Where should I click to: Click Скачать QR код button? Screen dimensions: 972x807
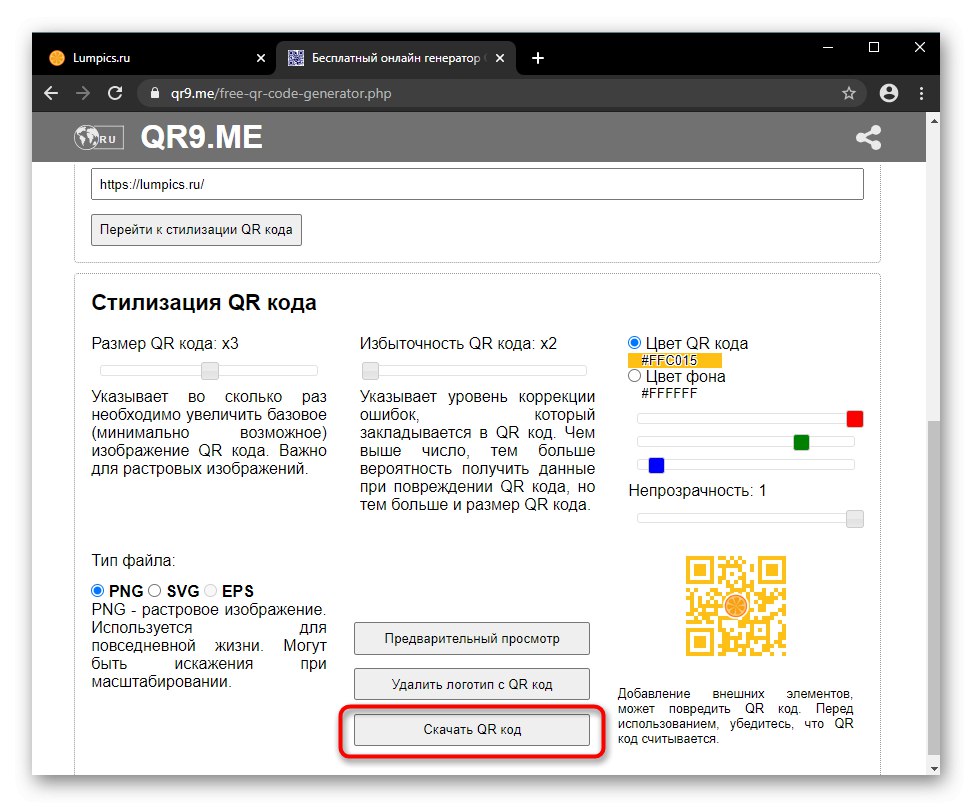pyautogui.click(x=472, y=730)
